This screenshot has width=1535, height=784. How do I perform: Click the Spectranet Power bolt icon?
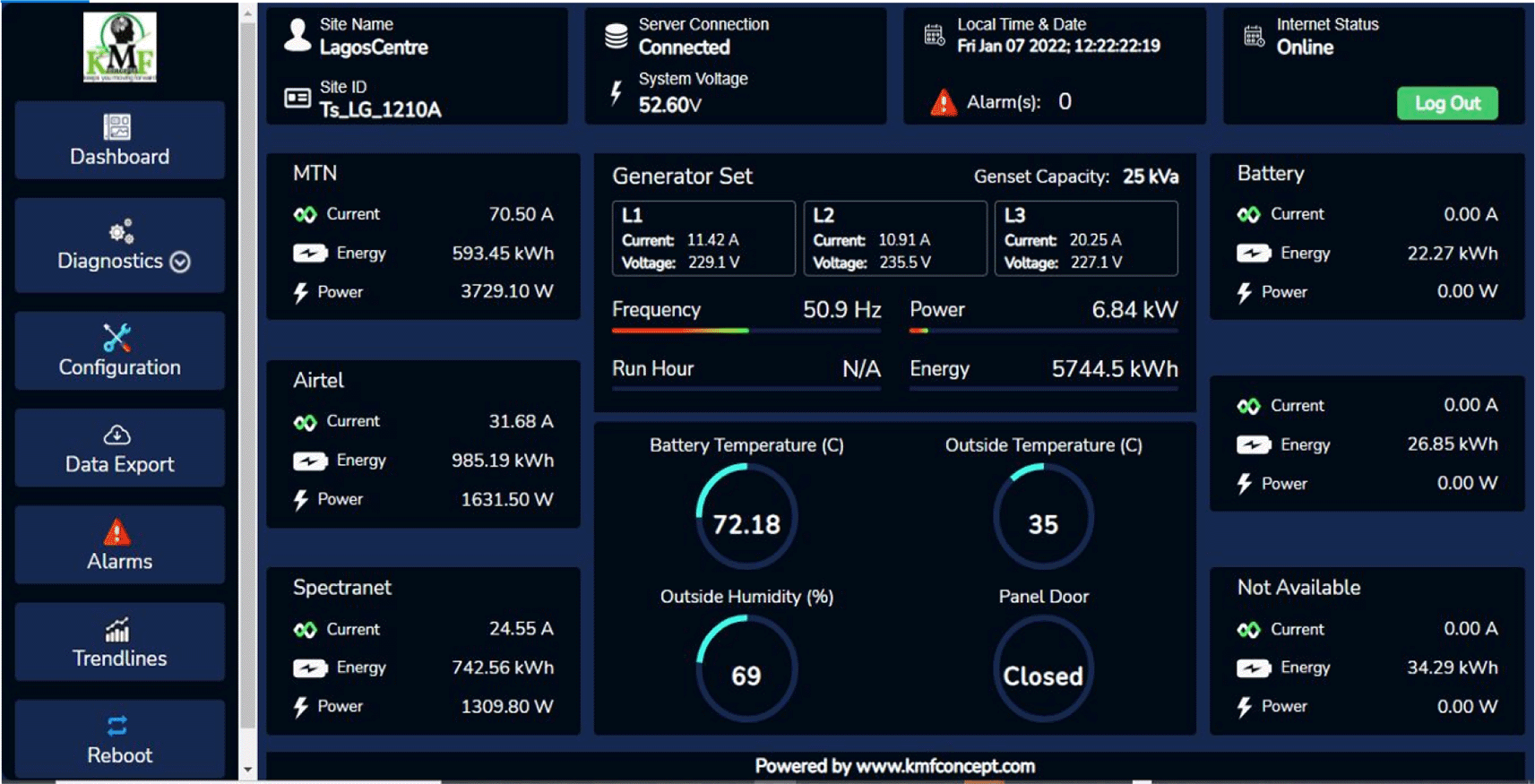click(x=301, y=708)
